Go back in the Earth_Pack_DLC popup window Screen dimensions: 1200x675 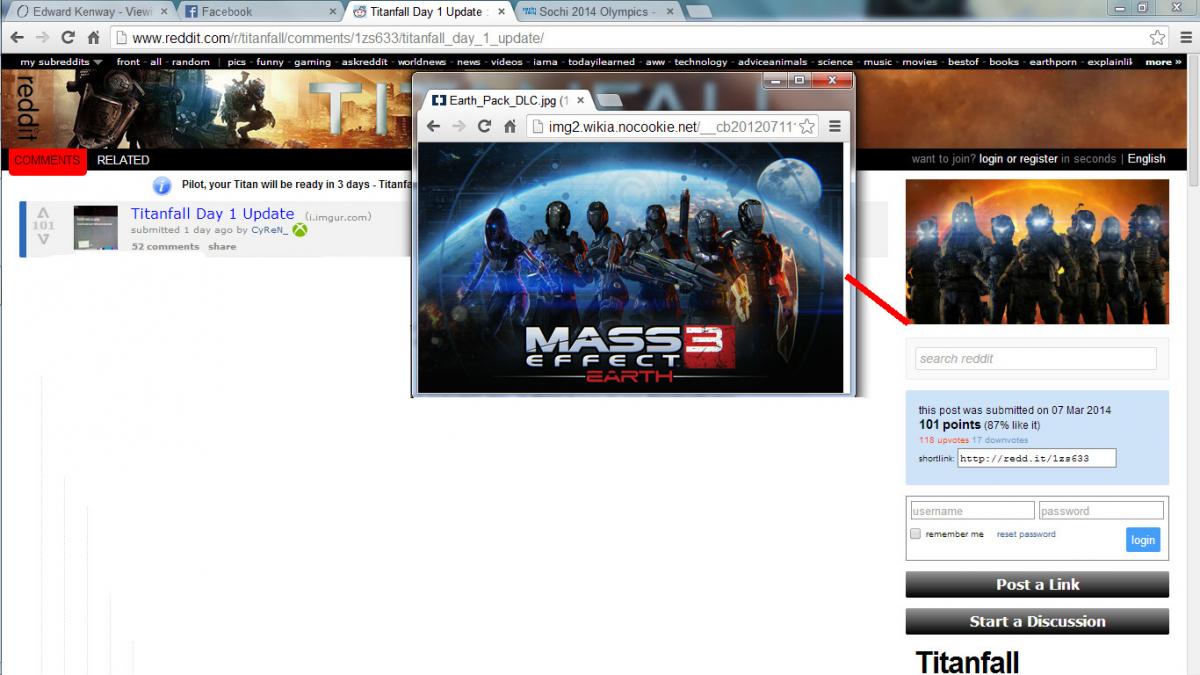[433, 126]
